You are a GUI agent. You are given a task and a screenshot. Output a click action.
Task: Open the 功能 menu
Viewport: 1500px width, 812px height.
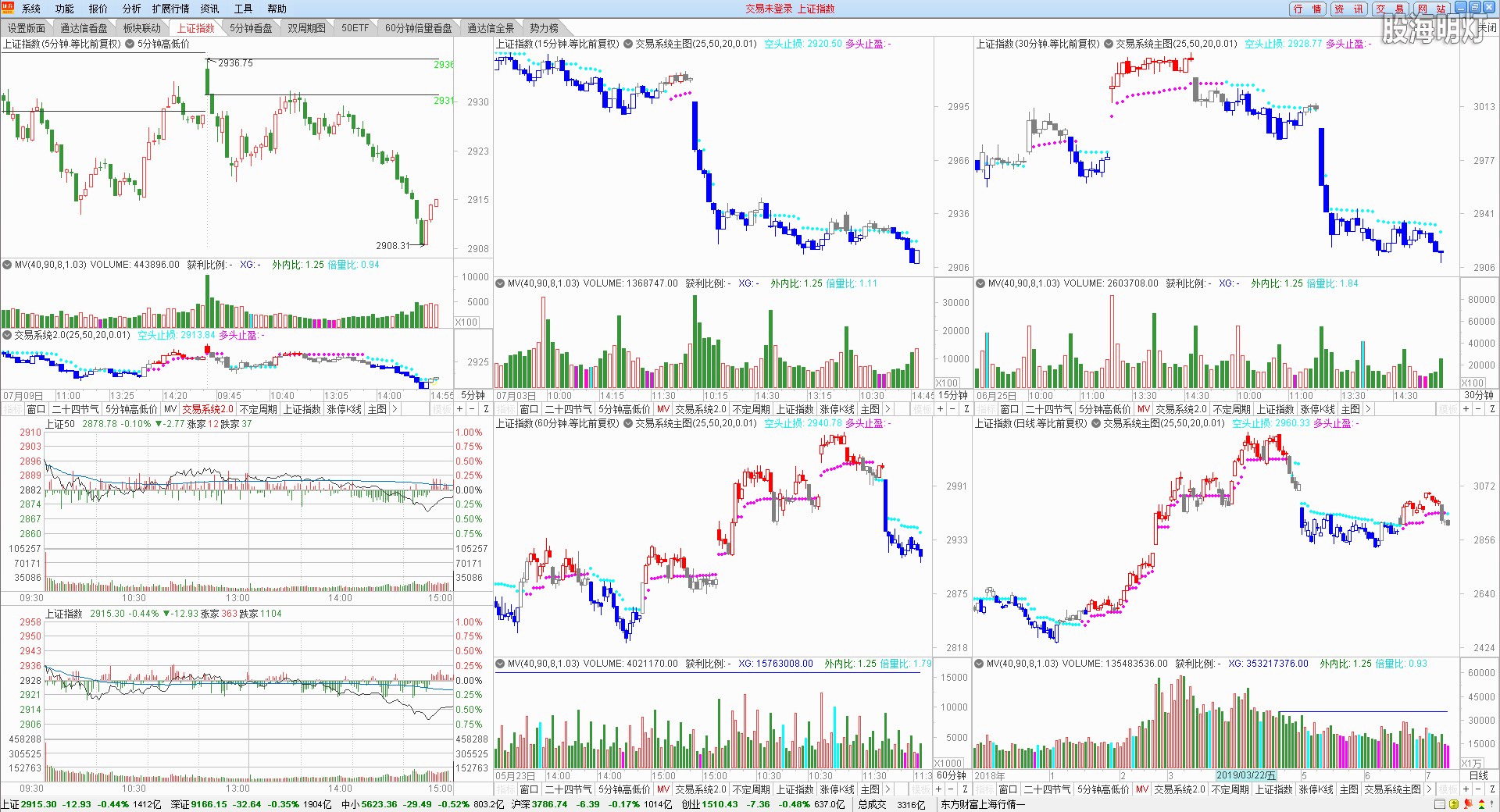(65, 9)
